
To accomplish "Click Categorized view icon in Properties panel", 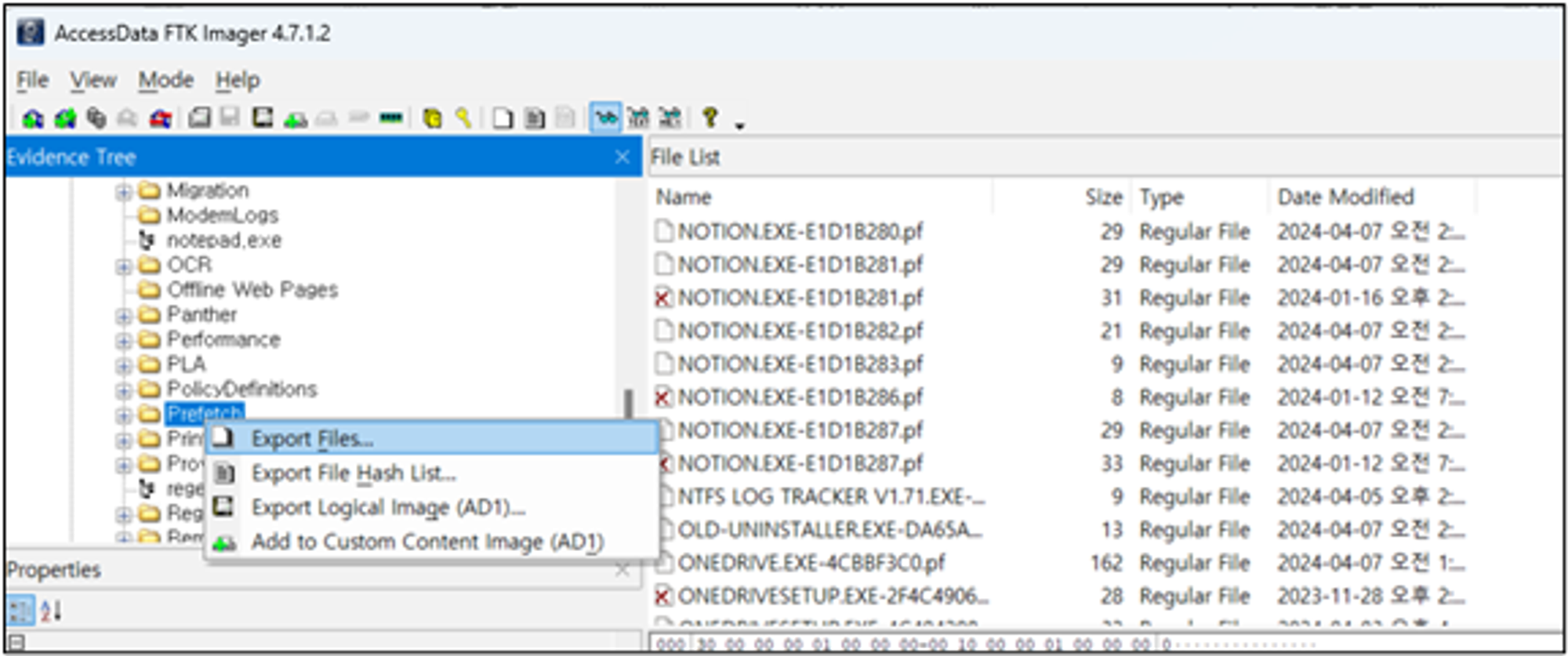I will pos(20,611).
